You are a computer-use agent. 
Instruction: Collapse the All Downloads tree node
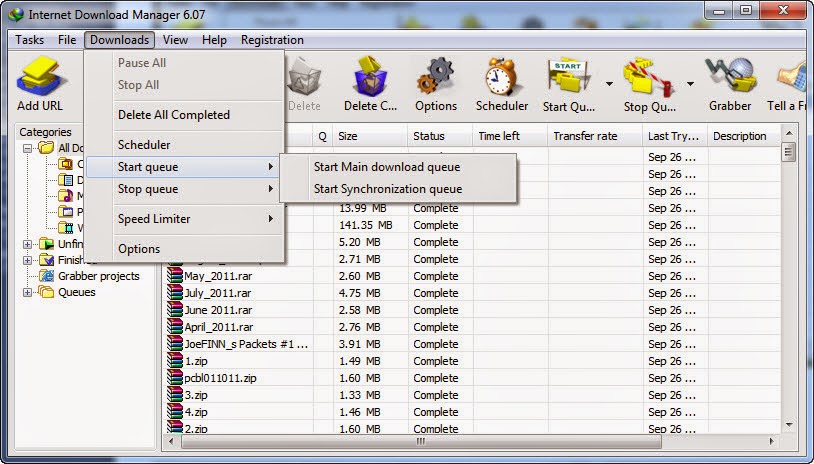[28, 148]
